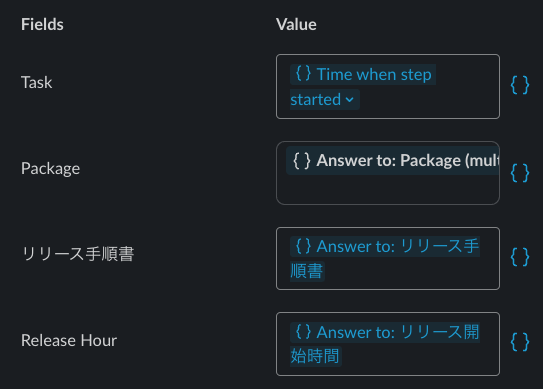
Task: Click the Package field label
Action: 51,169
